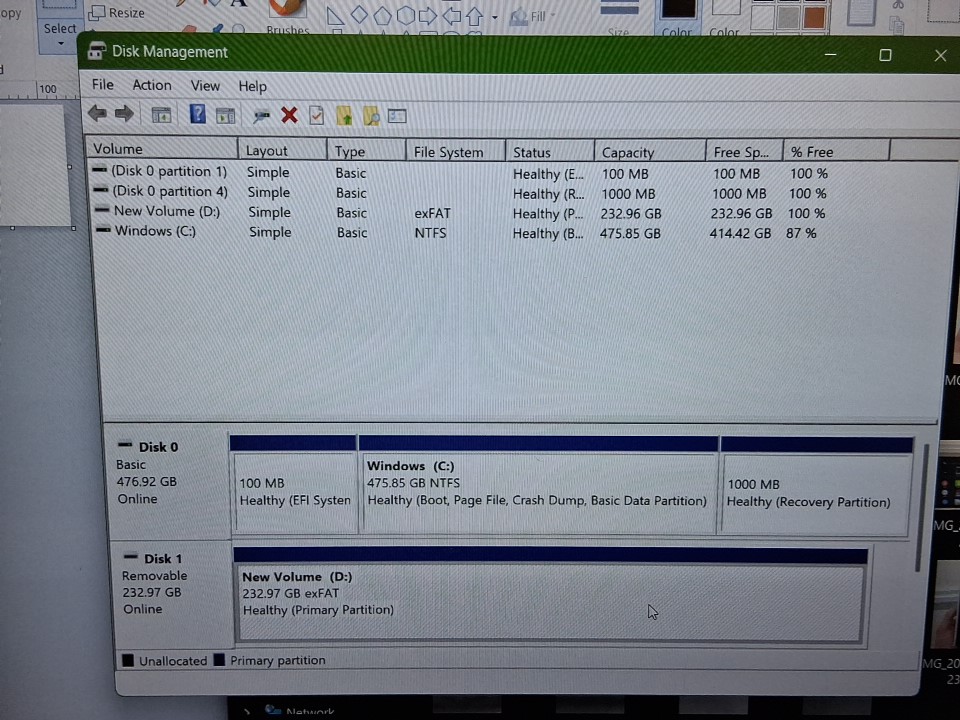
Task: Sort by the % Free column header
Action: (836, 152)
